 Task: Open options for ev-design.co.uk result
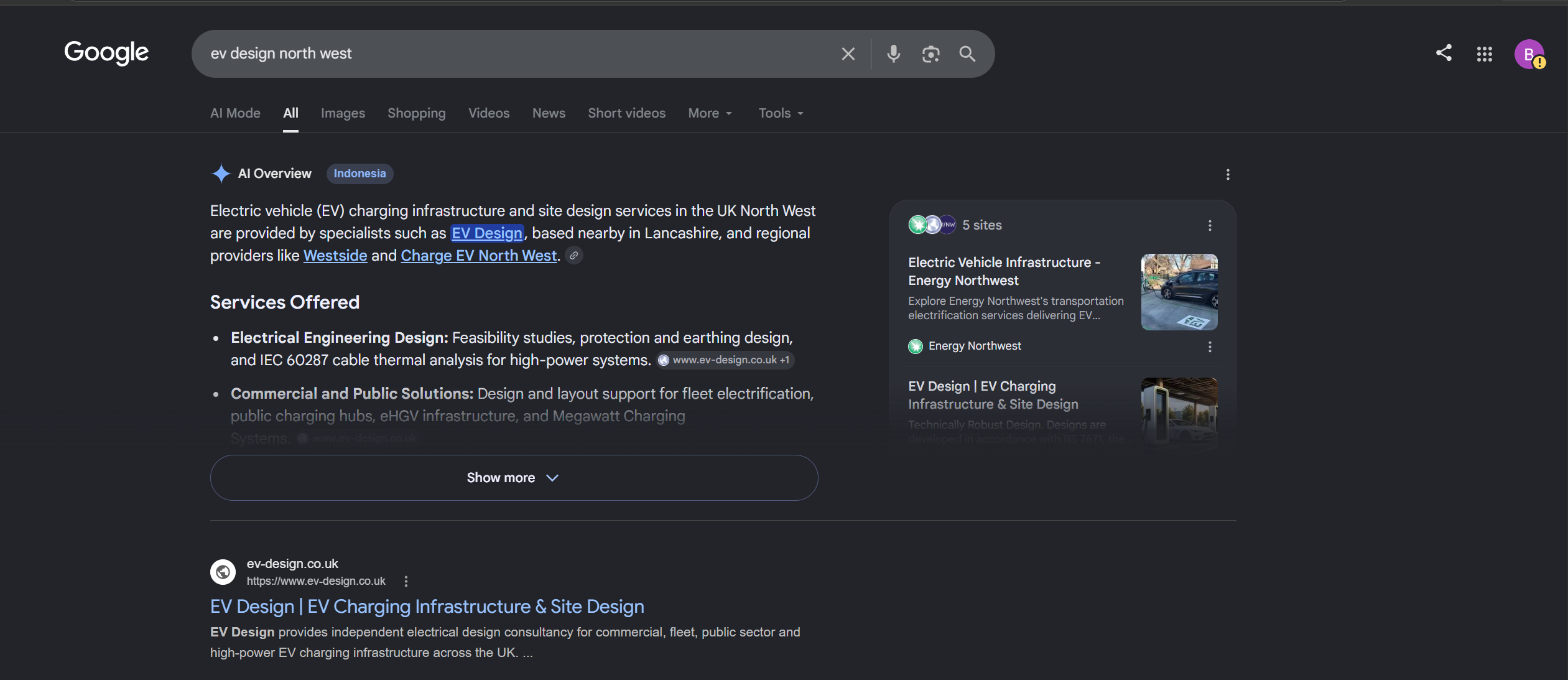(x=406, y=581)
